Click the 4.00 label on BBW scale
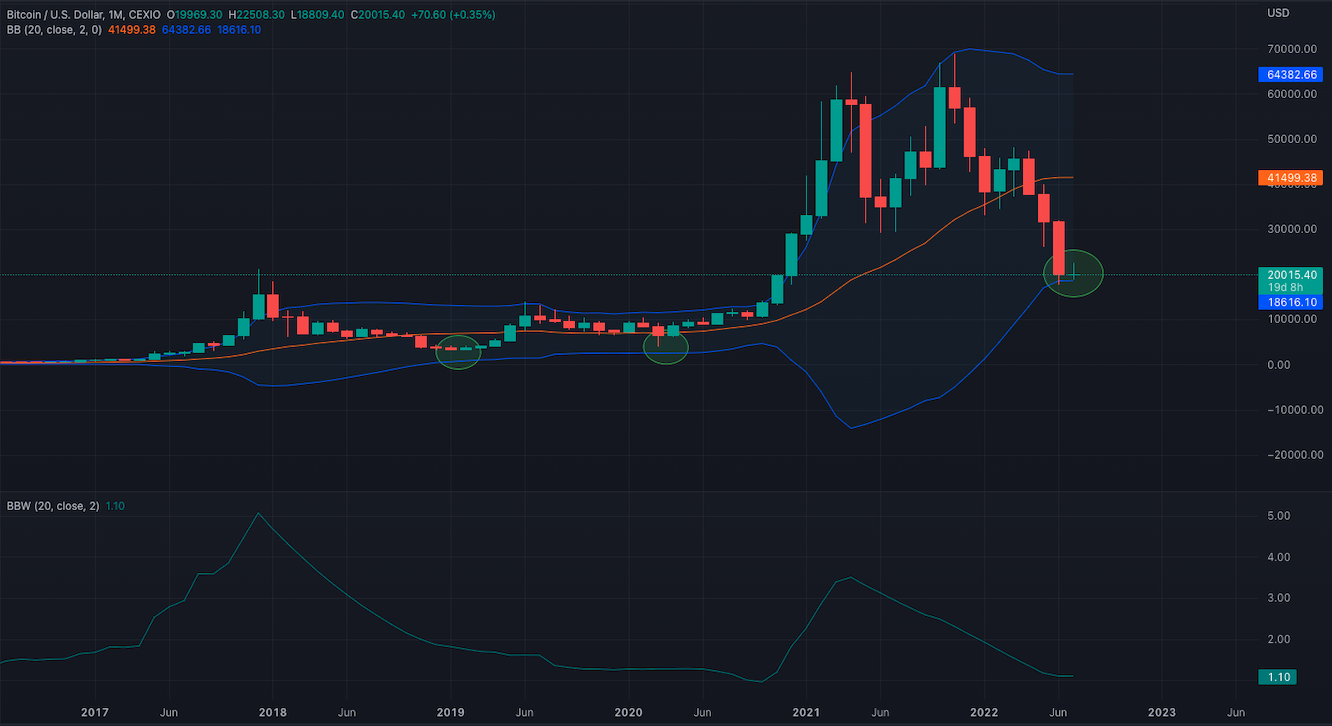 pos(1277,557)
